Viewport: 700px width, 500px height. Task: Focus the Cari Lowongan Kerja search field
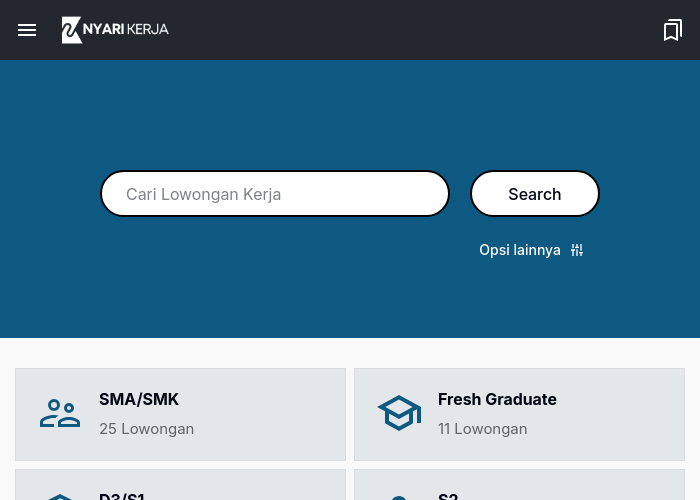point(275,194)
